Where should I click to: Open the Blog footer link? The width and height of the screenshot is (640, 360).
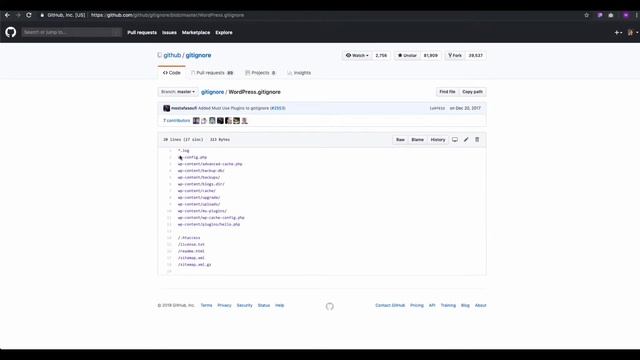click(x=465, y=305)
